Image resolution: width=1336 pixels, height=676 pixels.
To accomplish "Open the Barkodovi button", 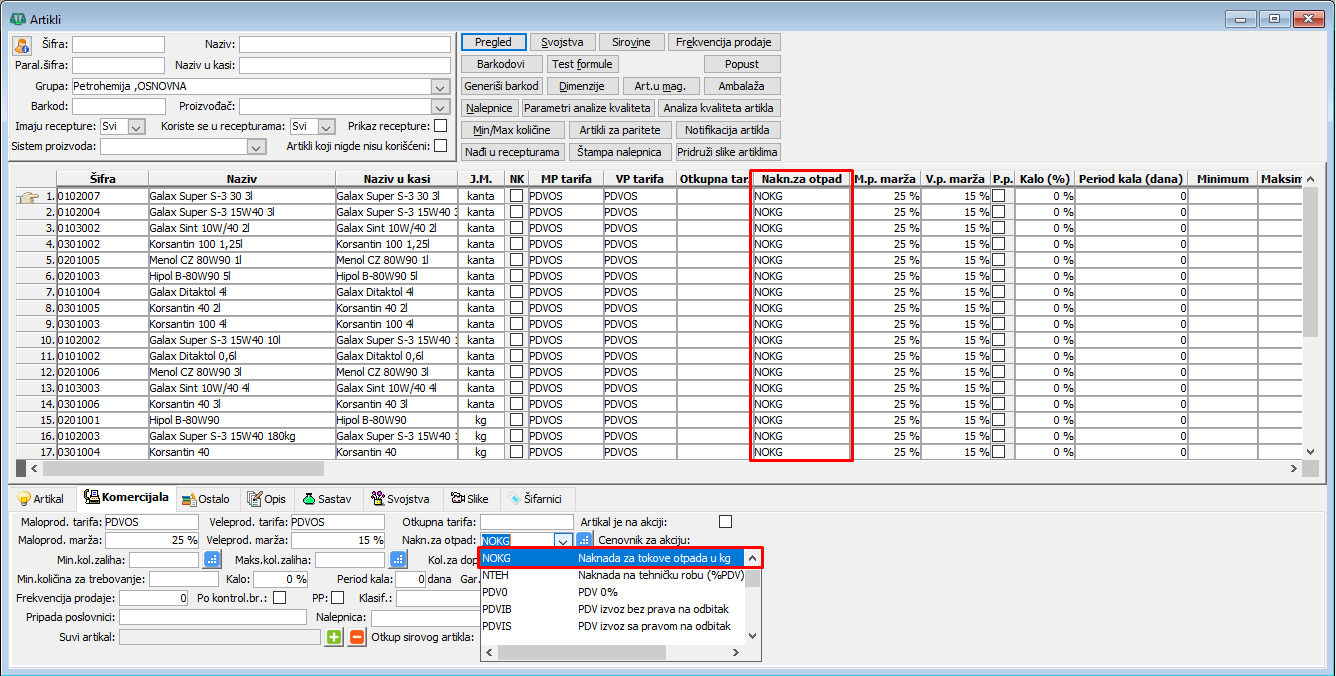I will tap(502, 64).
